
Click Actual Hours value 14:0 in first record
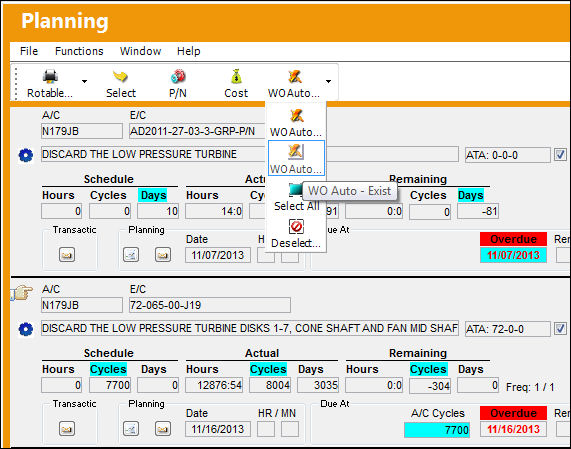click(x=214, y=211)
